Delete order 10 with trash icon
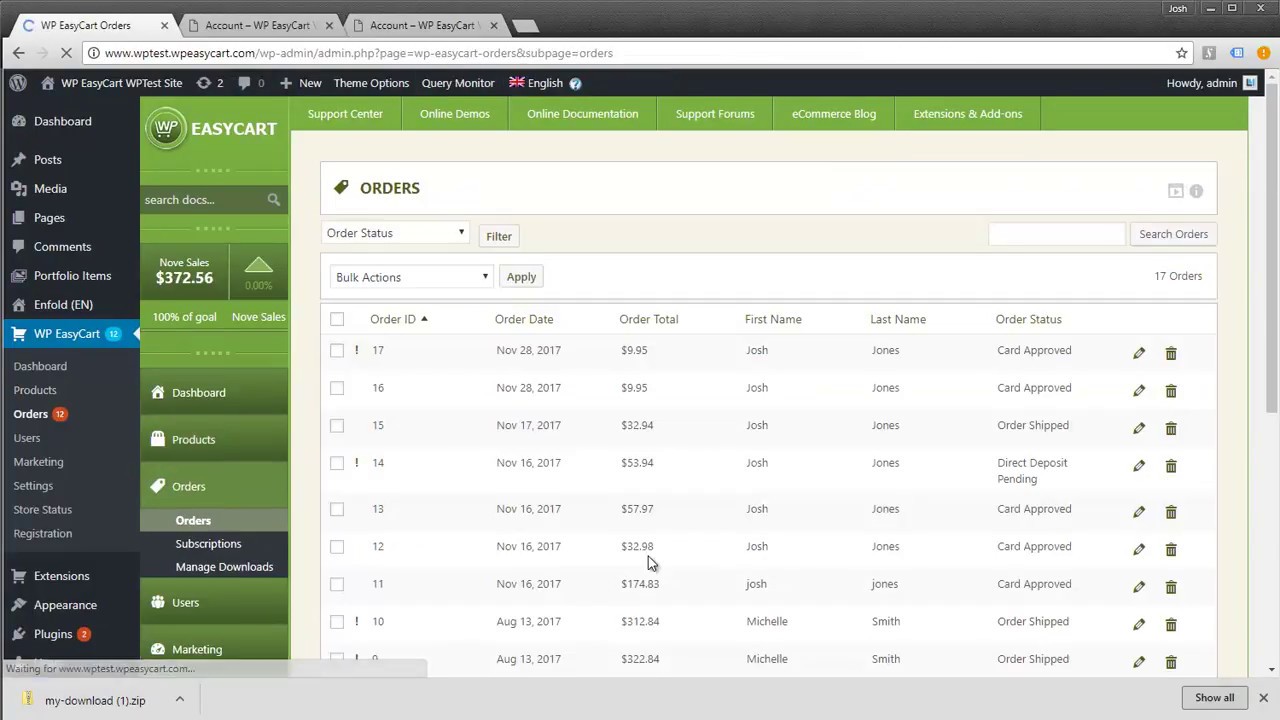Screen dimensions: 1280x720 1171,624
